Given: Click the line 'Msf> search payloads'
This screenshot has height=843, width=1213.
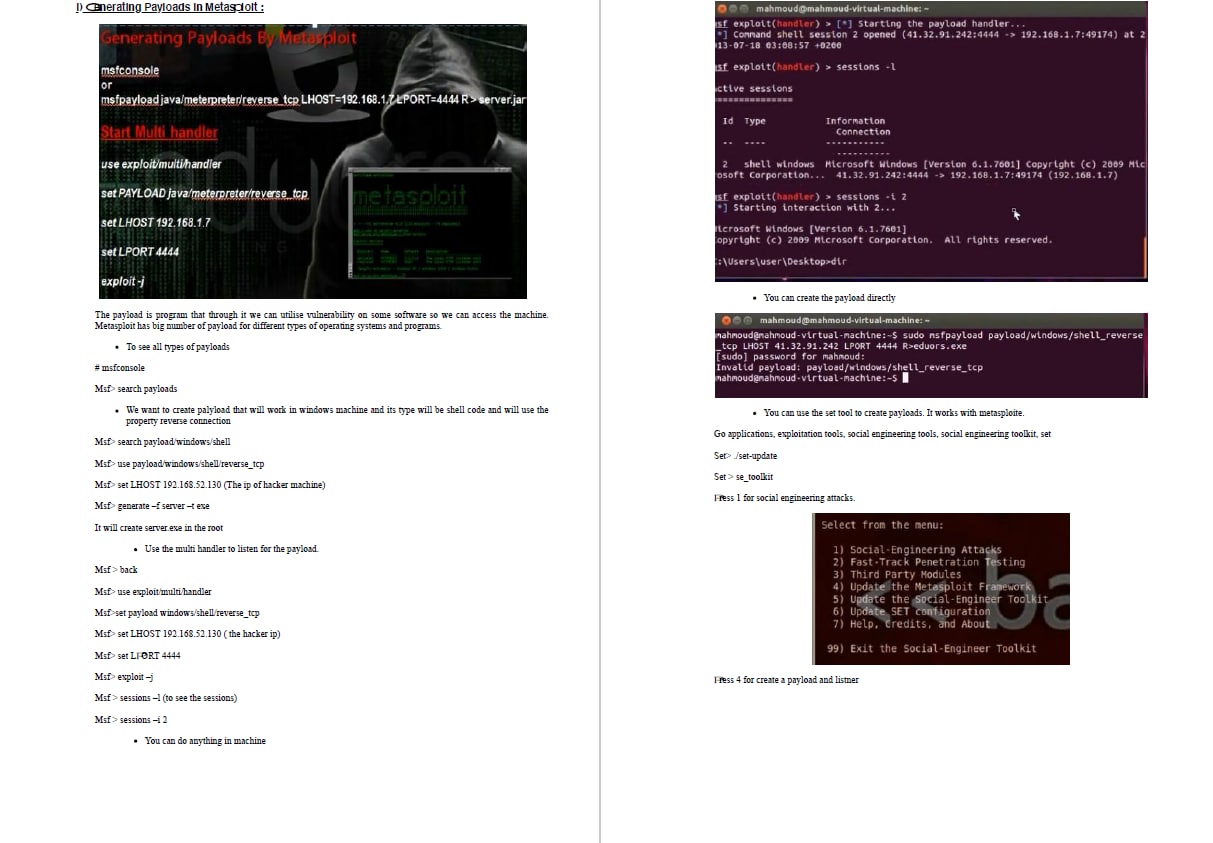Looking at the screenshot, I should point(136,389).
